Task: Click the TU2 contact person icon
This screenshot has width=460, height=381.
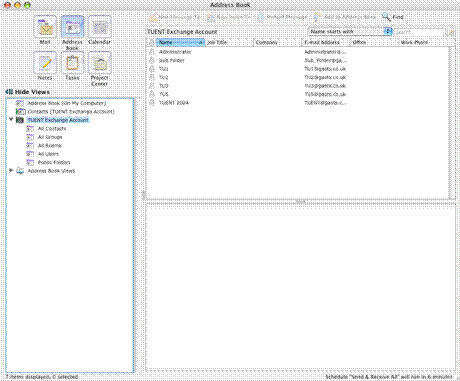Action: 152,77
